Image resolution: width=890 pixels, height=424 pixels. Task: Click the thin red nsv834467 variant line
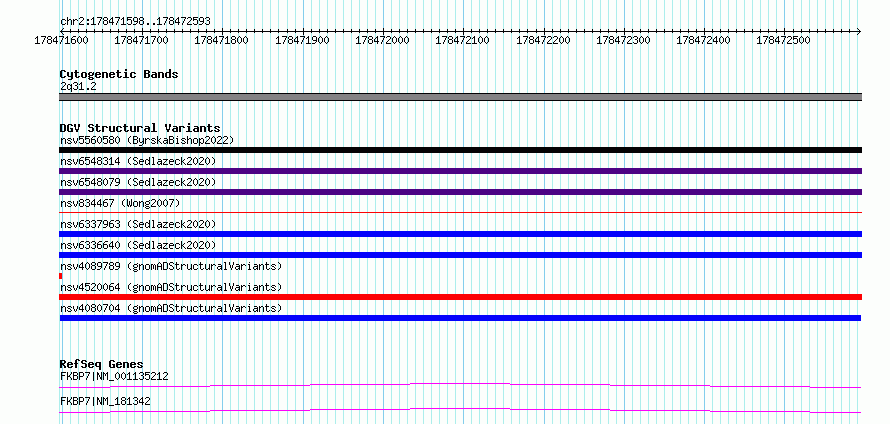point(460,212)
